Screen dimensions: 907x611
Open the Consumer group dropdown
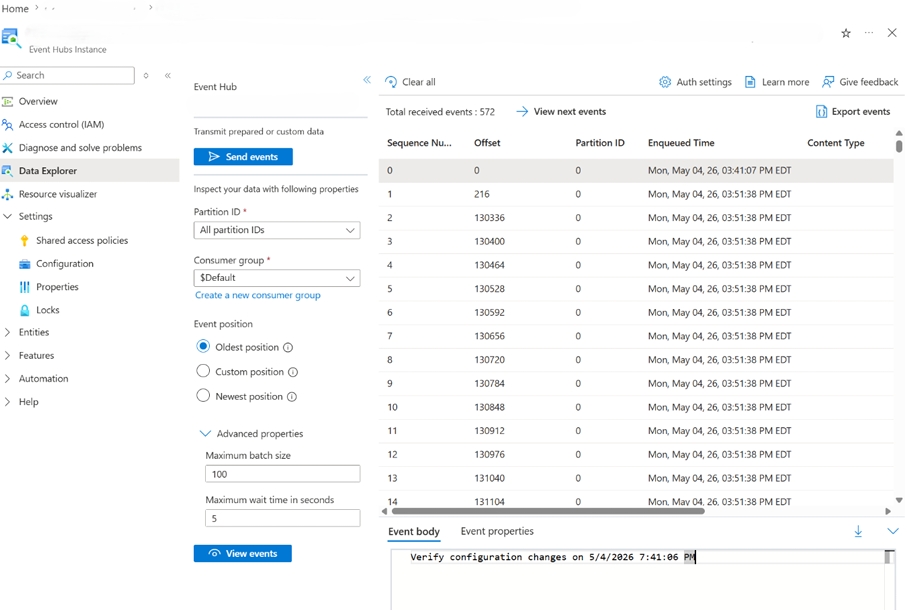pyautogui.click(x=277, y=278)
